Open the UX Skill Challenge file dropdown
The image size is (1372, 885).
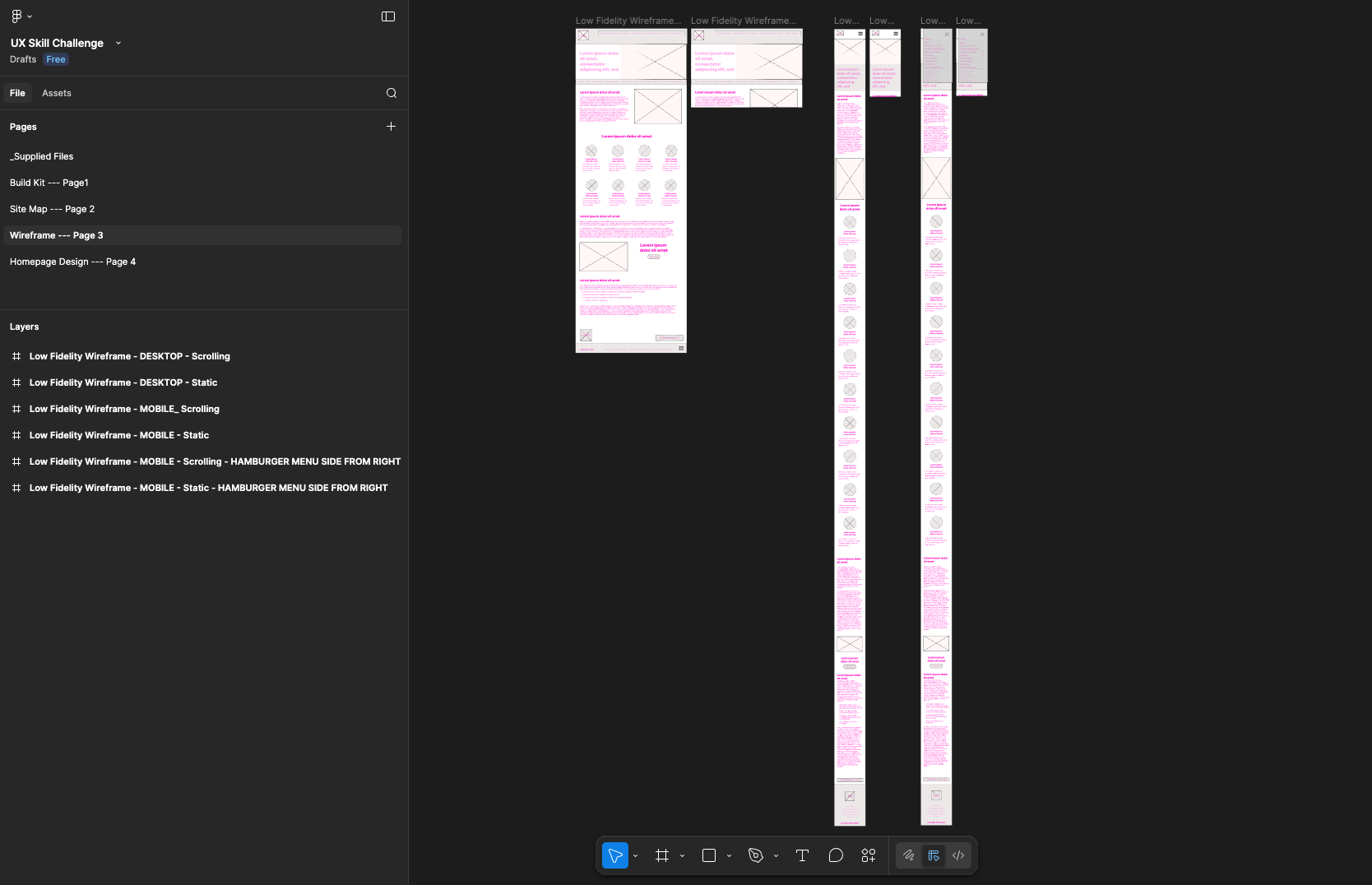coord(118,43)
